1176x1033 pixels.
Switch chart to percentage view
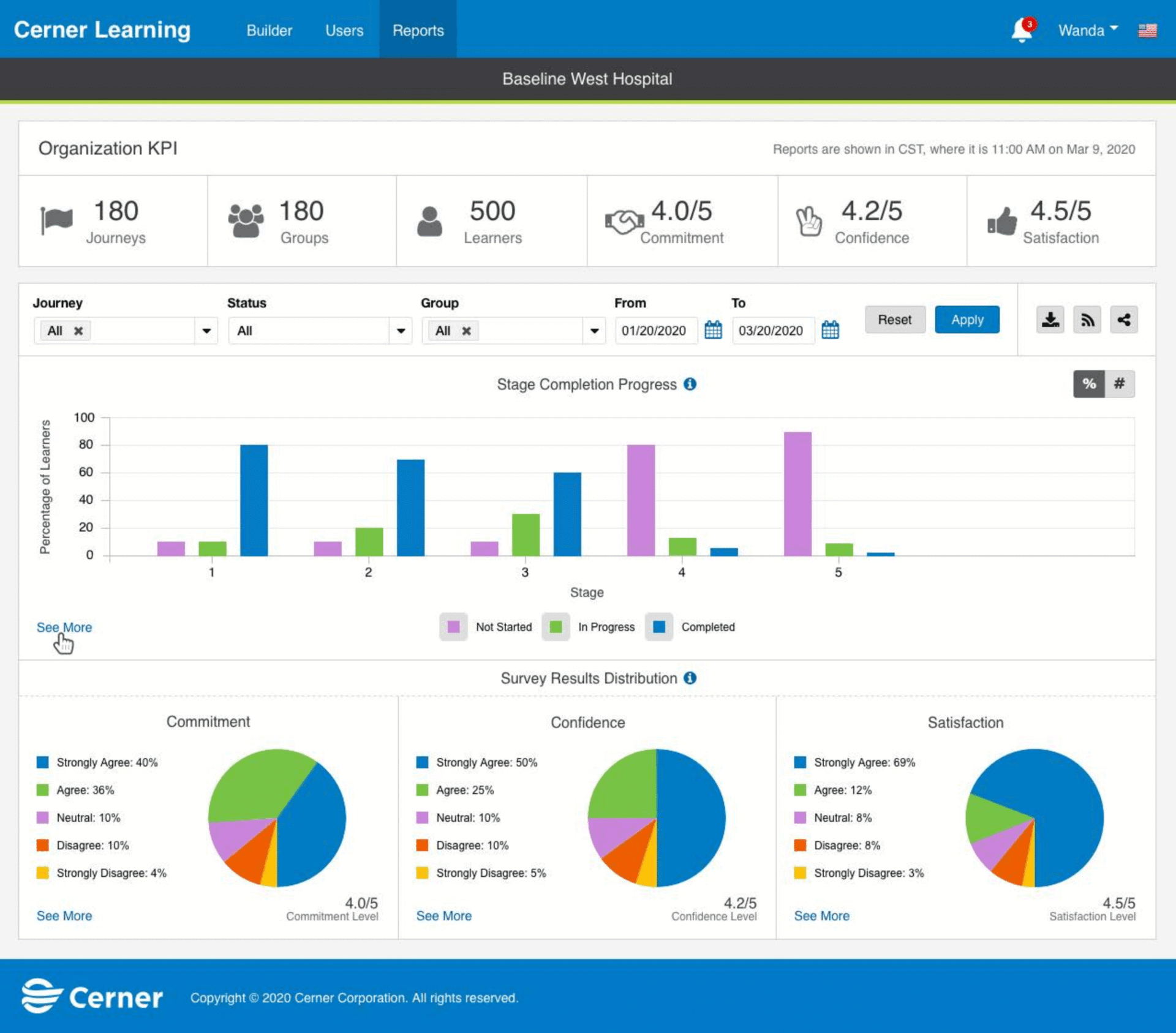(1088, 384)
